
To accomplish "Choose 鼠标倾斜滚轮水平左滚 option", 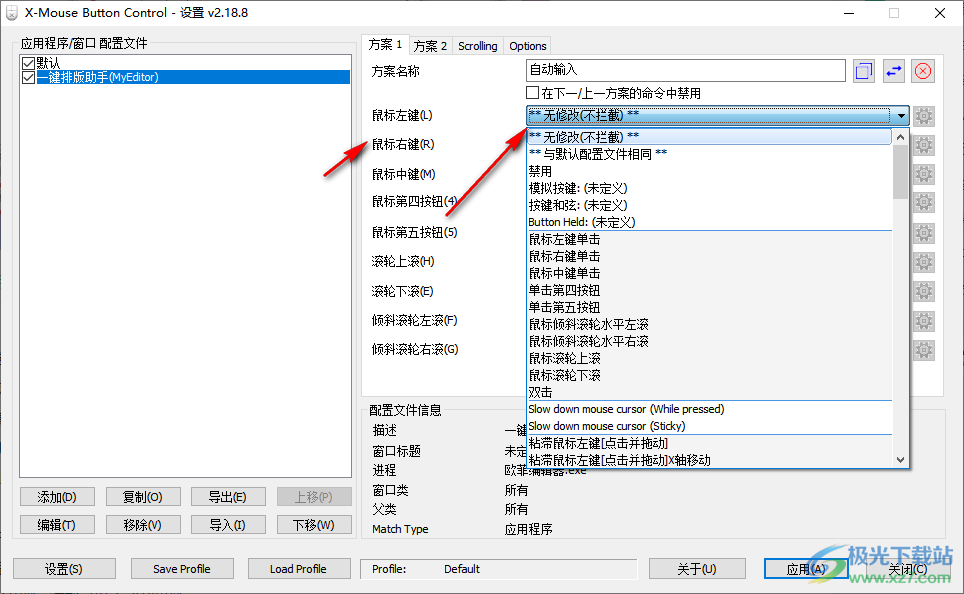I will pos(709,324).
